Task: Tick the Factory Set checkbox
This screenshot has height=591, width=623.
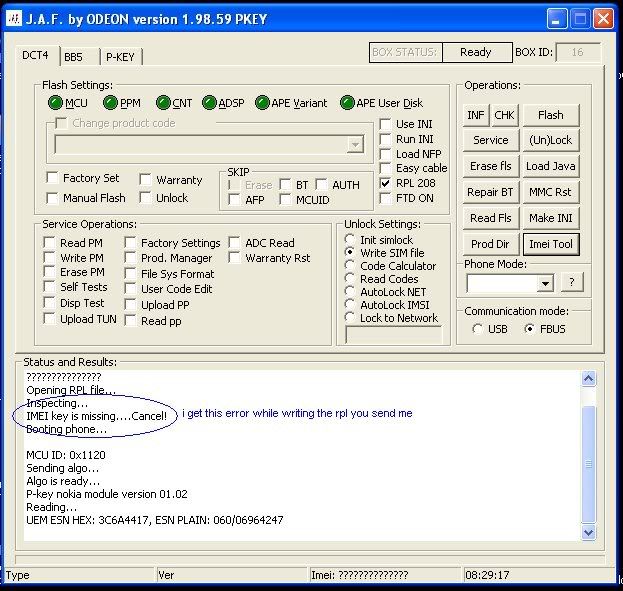Action: (52, 178)
